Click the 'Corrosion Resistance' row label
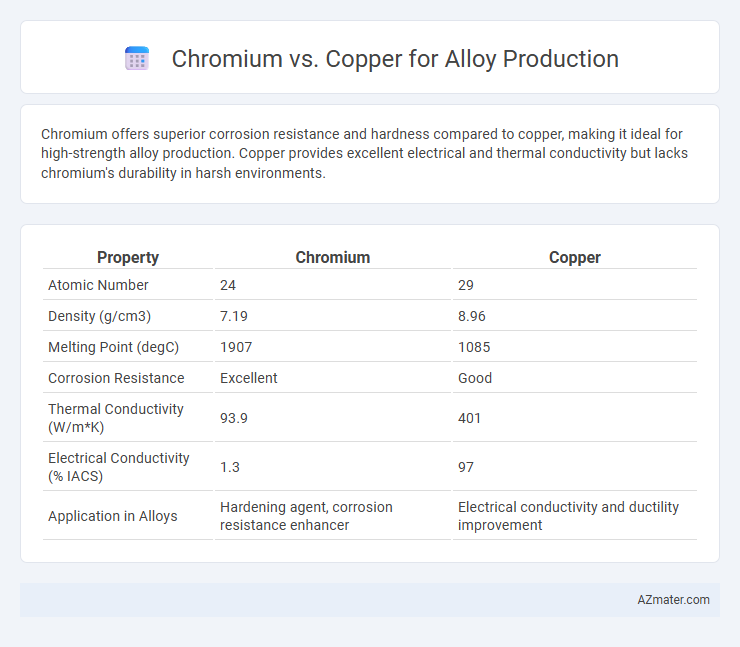740x647 pixels. (116, 378)
